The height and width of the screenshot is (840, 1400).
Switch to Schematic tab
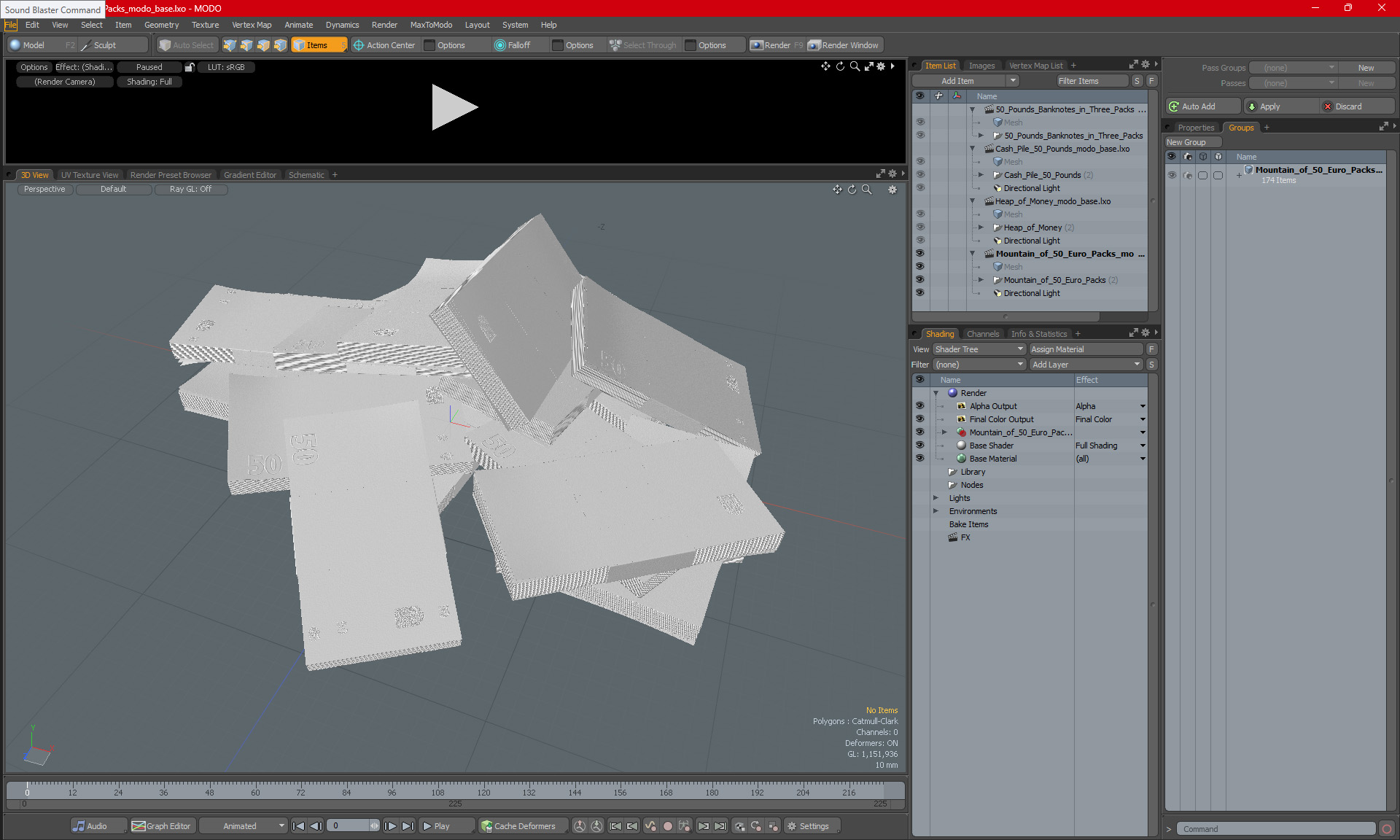pos(306,175)
